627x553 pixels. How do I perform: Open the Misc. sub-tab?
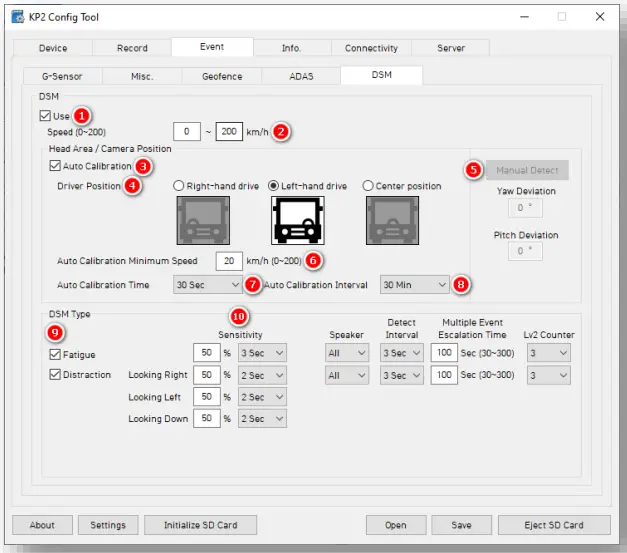142,76
